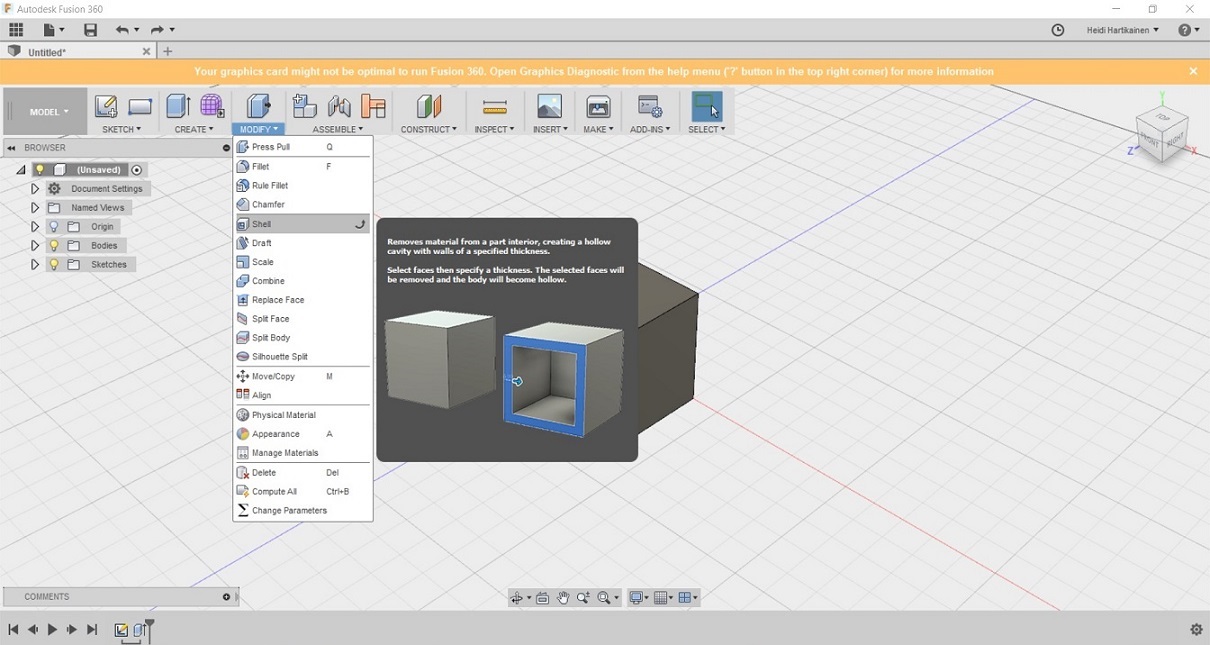Choose Combine from Modify menu
The height and width of the screenshot is (645, 1210).
click(303, 281)
